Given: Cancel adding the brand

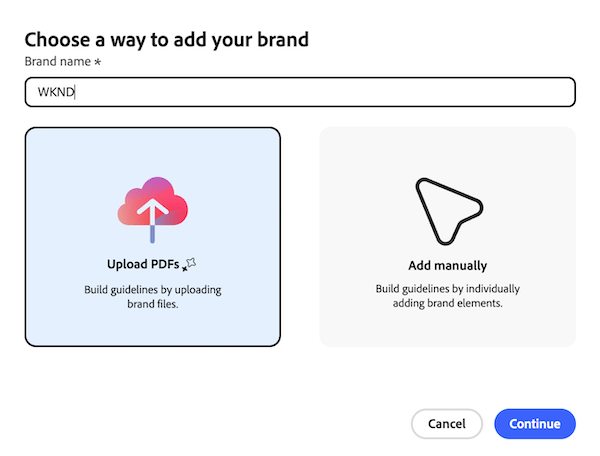Looking at the screenshot, I should [x=446, y=424].
